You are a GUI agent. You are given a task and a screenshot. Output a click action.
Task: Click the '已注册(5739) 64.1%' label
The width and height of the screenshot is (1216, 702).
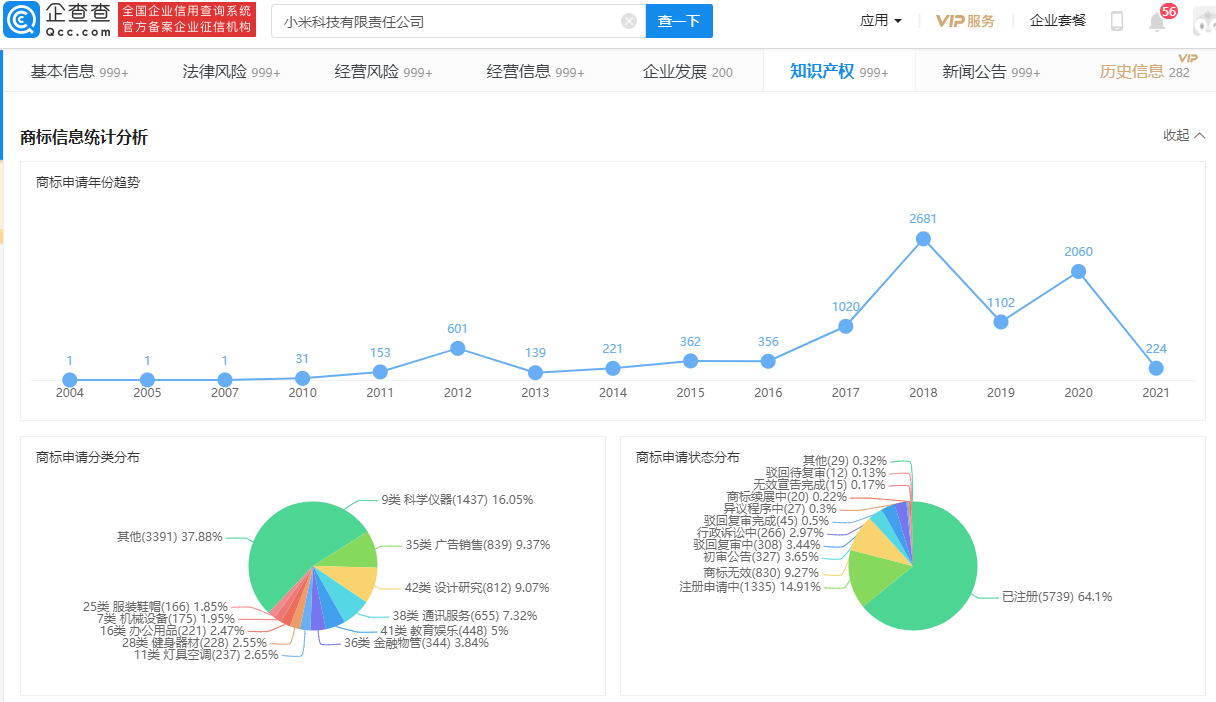[1057, 597]
